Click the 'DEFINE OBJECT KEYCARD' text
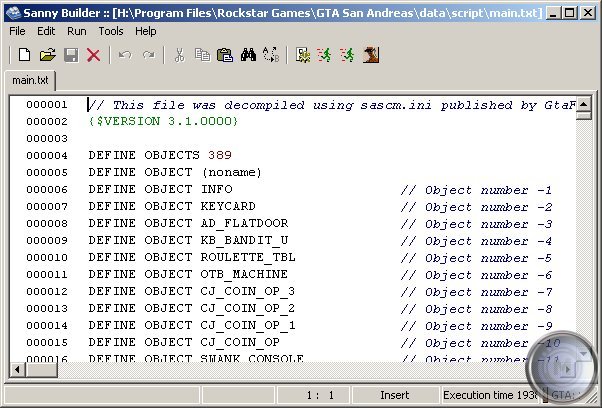 tap(172, 206)
